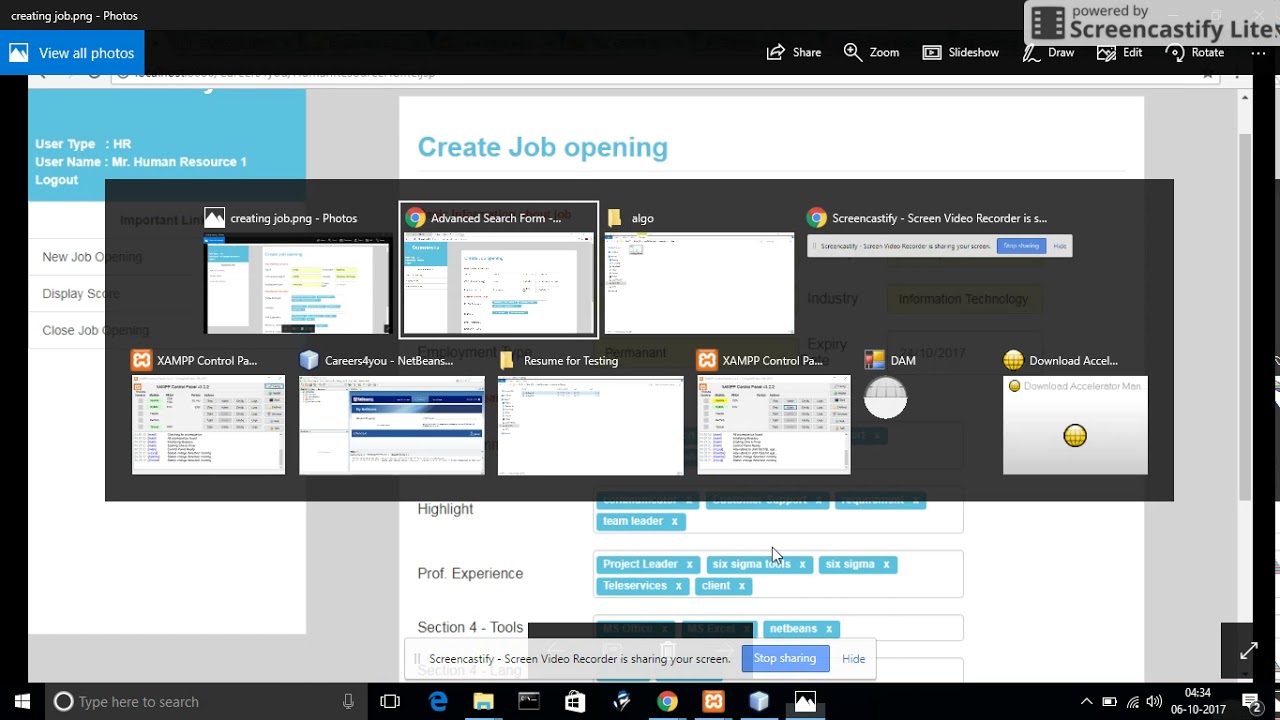Start the Slideshow from Photos toolbar
This screenshot has width=1280, height=720.
point(960,52)
